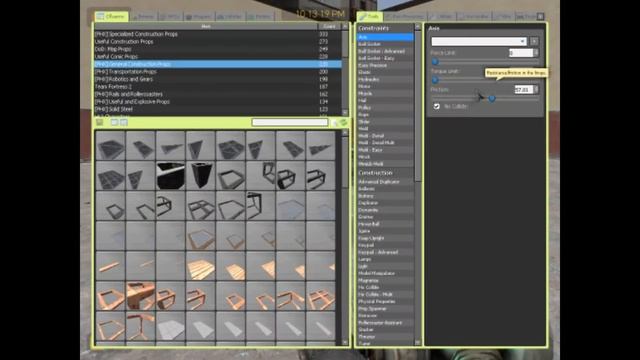Select the Slider constraint tool
The height and width of the screenshot is (360, 640).
coord(385,122)
